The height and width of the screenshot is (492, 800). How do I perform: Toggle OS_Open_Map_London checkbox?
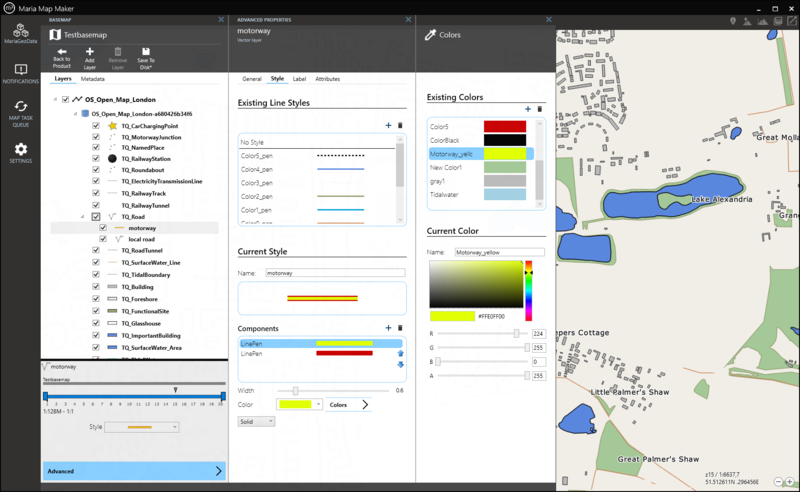(65, 100)
